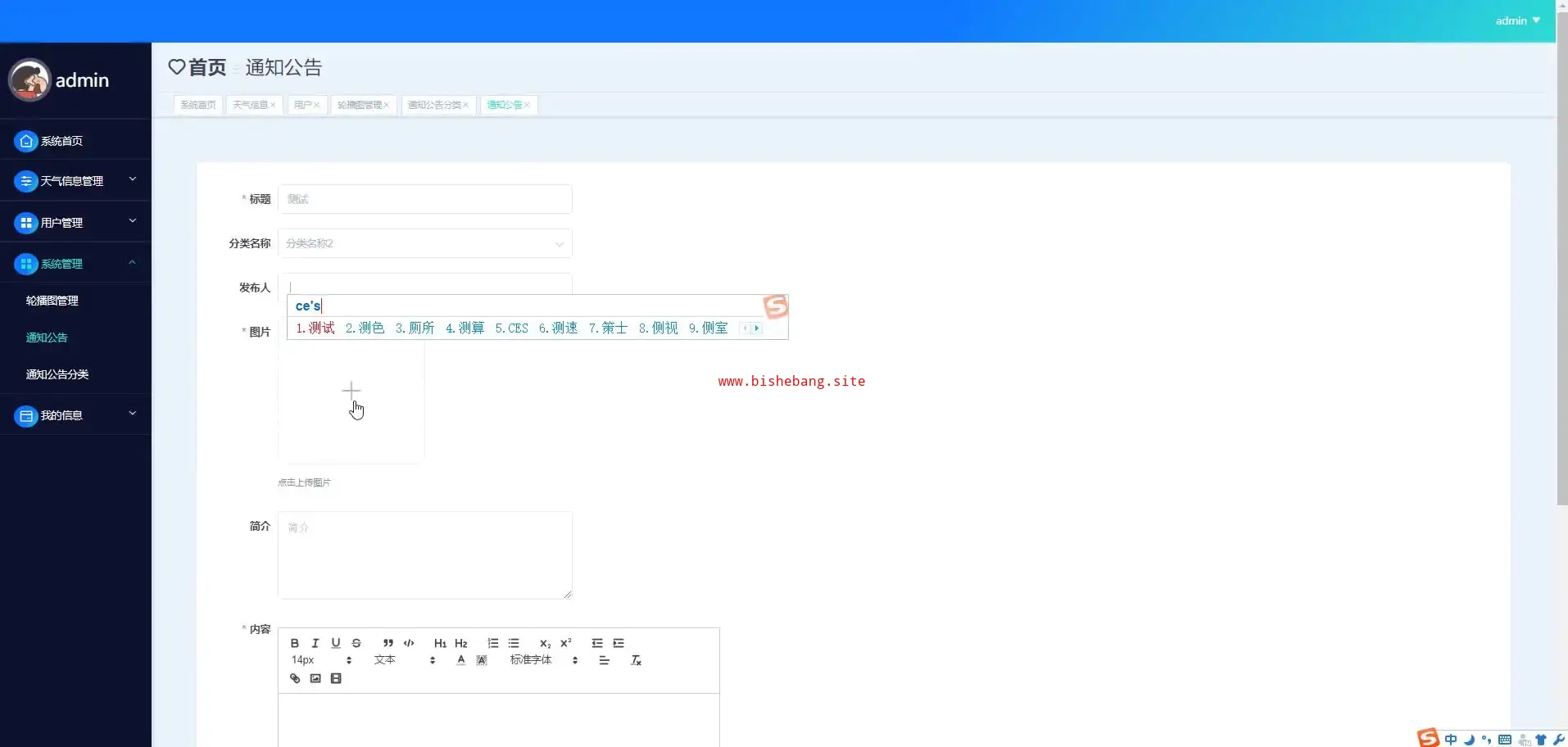Viewport: 1568px width, 747px height.
Task: Insert an image into the editor
Action: point(315,678)
